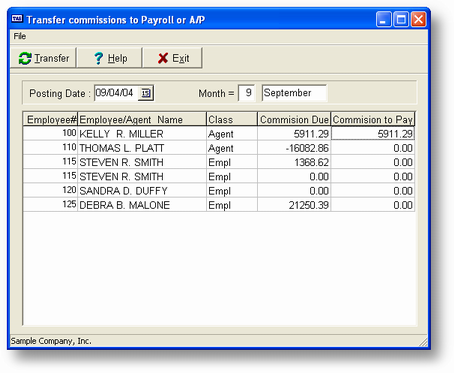Click the Month number field
The width and height of the screenshot is (454, 373).
(247, 93)
